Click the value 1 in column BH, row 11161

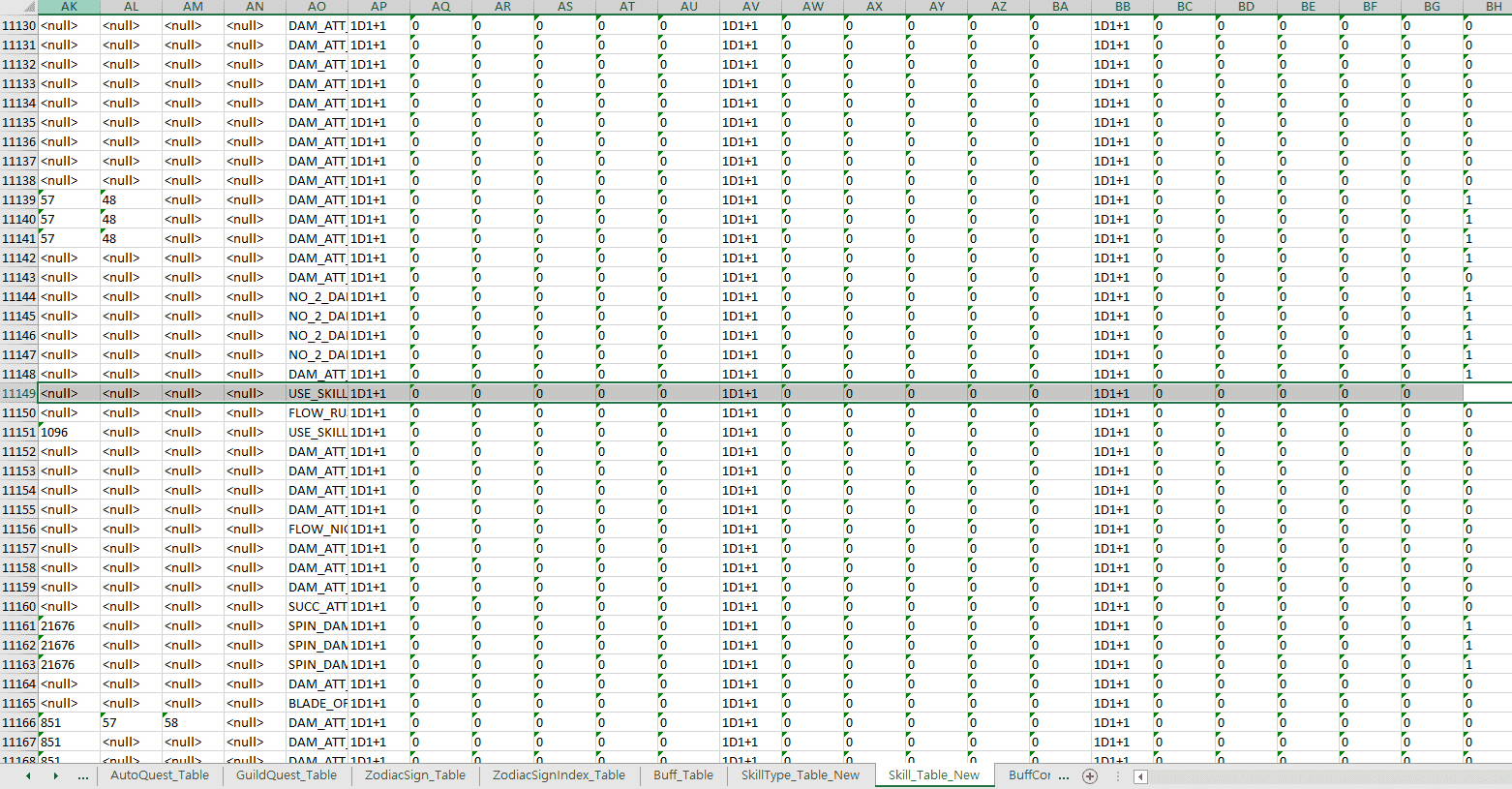pyautogui.click(x=1488, y=626)
